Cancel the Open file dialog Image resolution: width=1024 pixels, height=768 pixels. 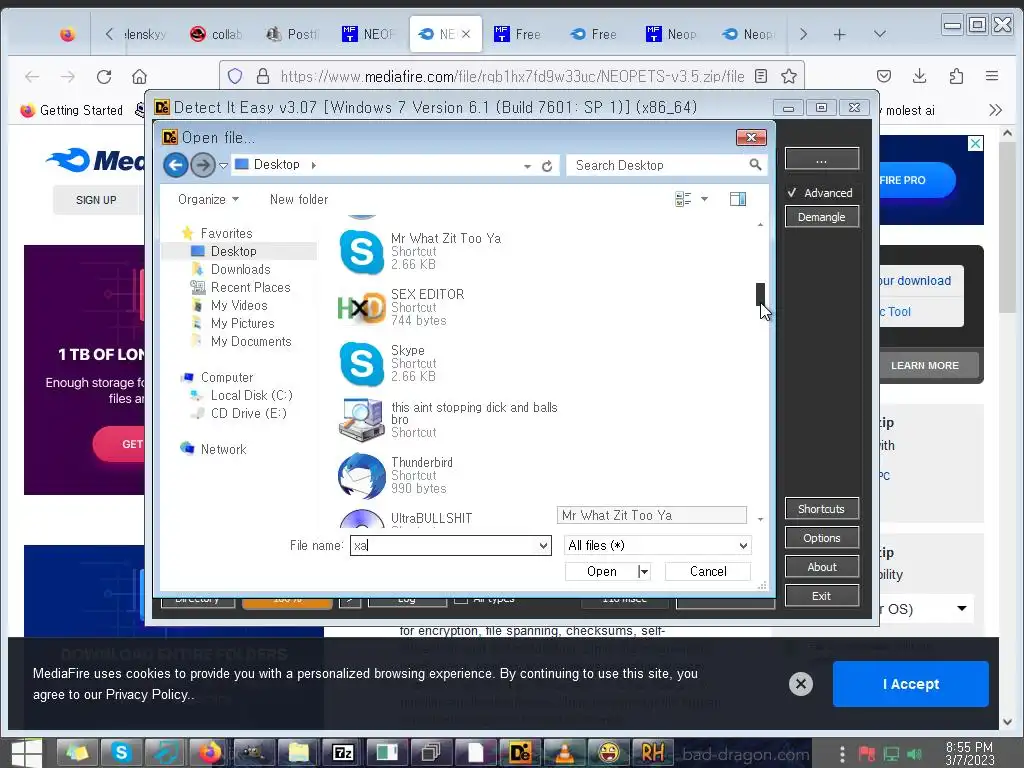pos(708,571)
